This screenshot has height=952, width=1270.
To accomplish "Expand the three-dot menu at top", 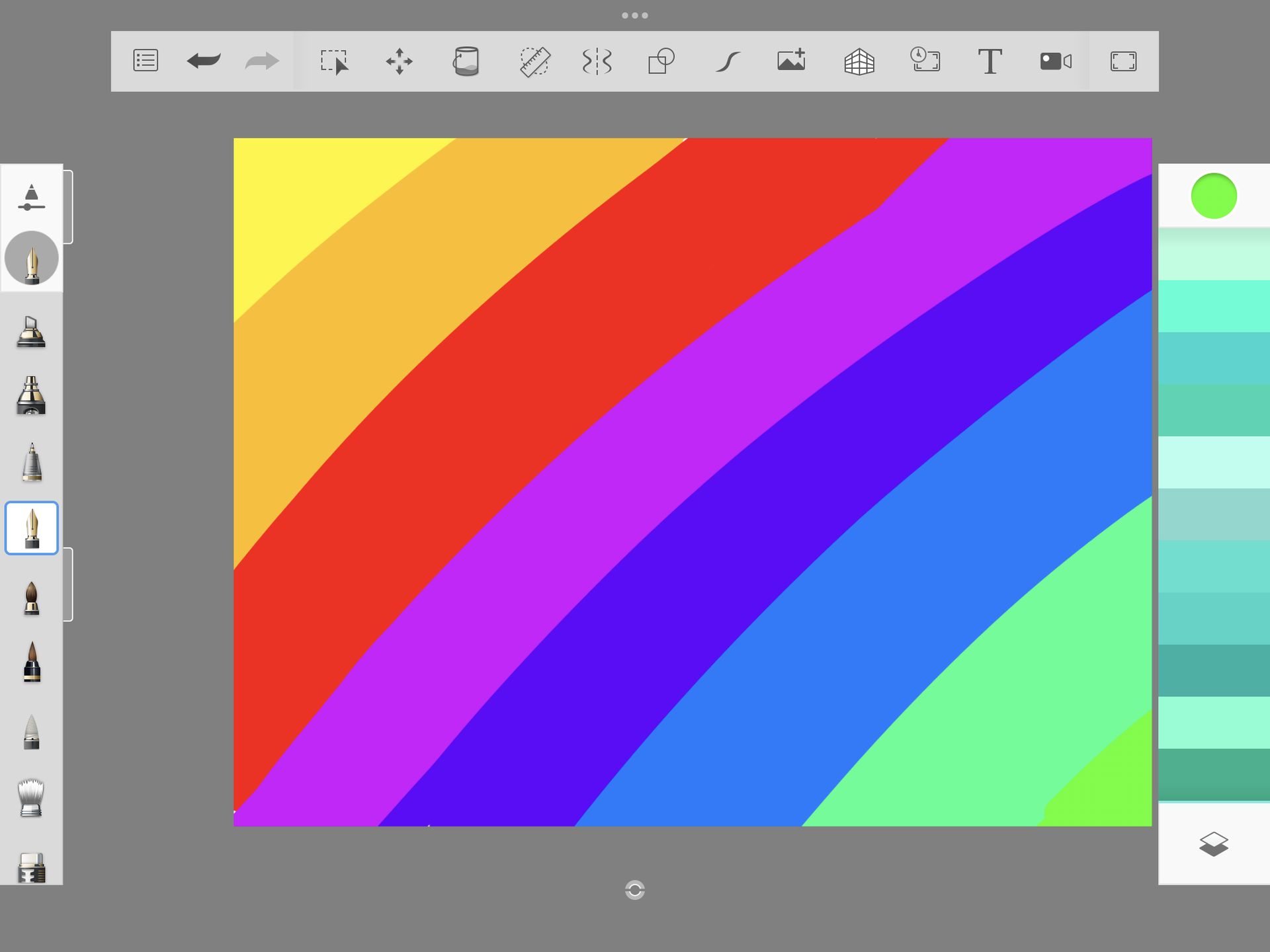I will pyautogui.click(x=634, y=15).
